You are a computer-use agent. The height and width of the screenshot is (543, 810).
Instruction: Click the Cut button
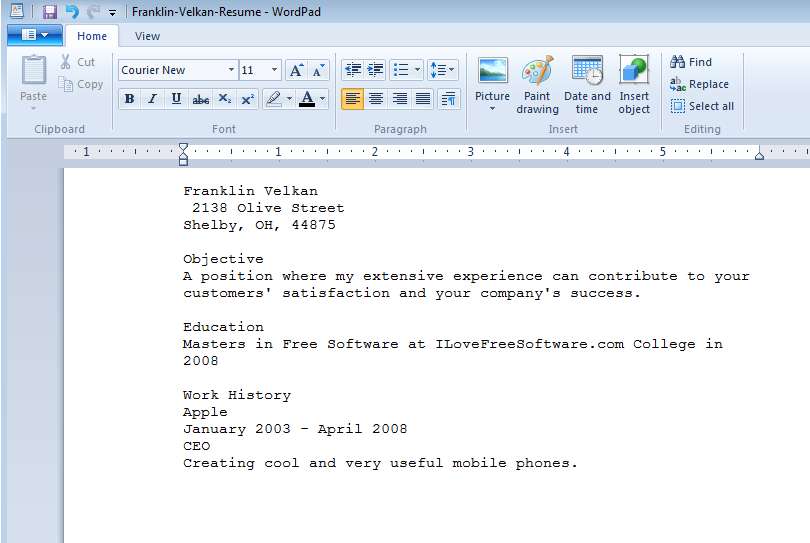78,62
